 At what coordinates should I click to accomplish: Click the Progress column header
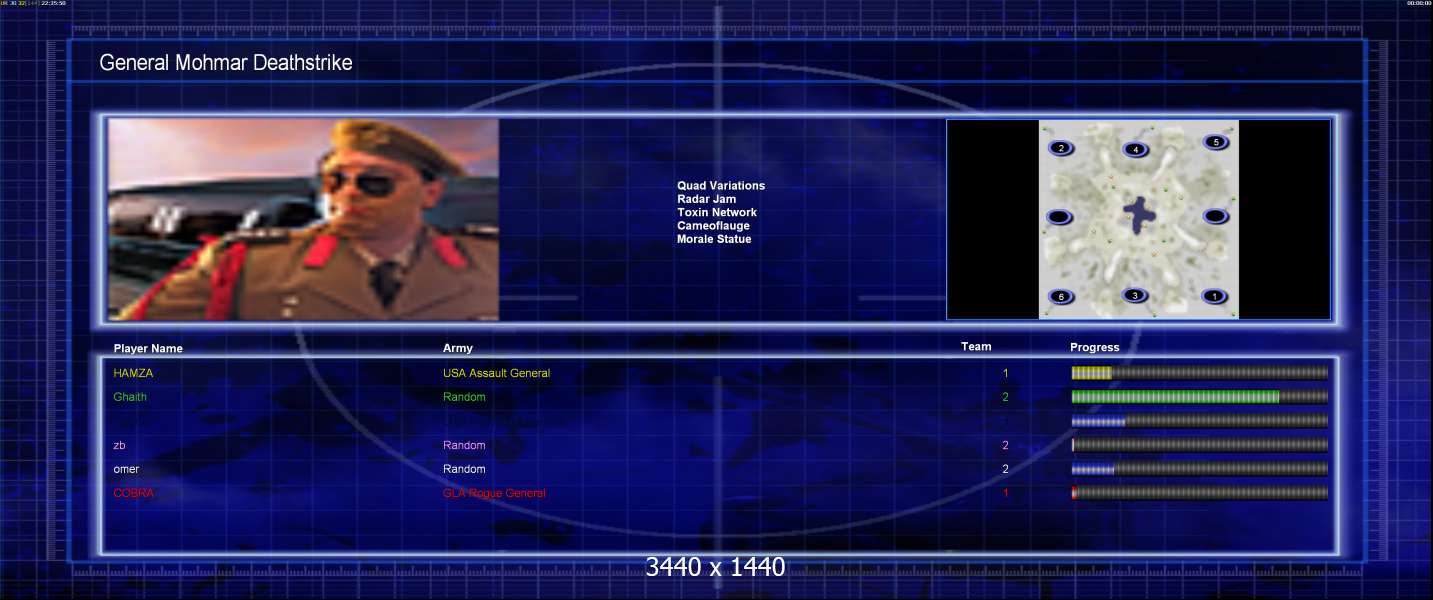[x=1095, y=348]
